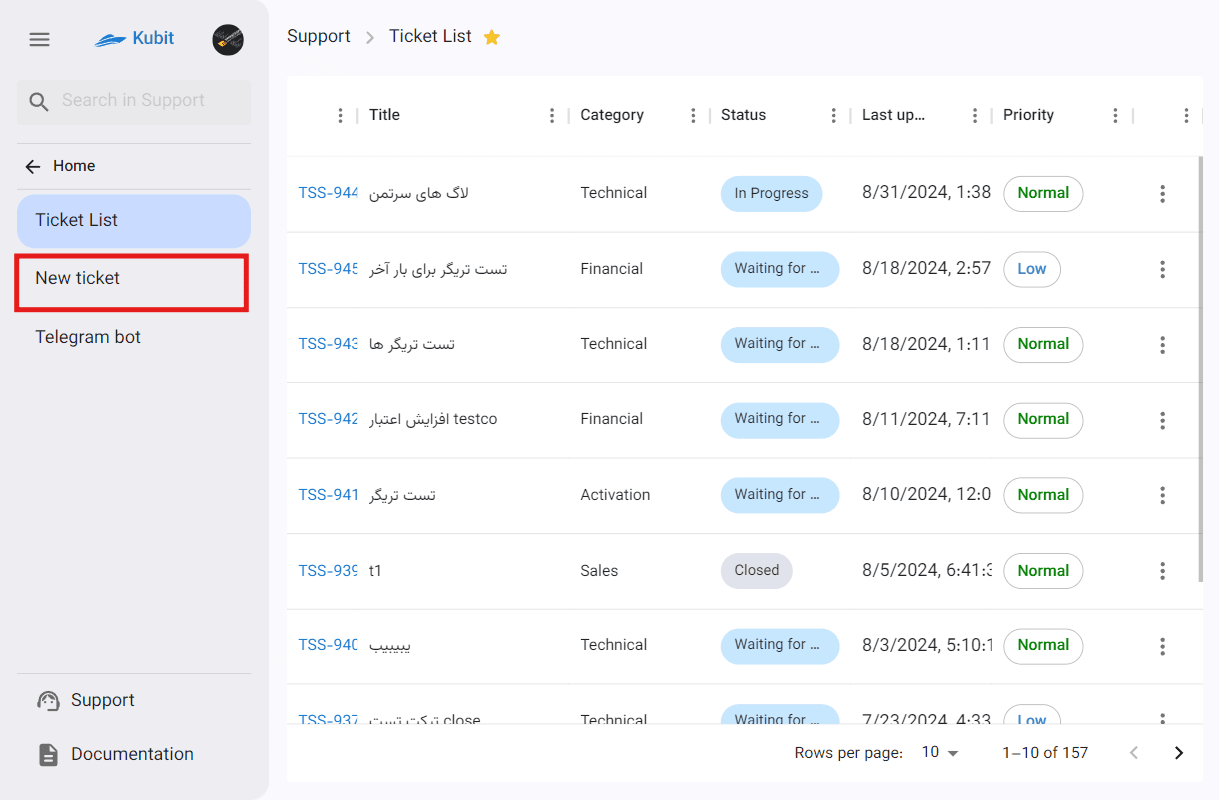Image resolution: width=1219 pixels, height=800 pixels.
Task: Open Status column options menu
Action: [x=834, y=116]
